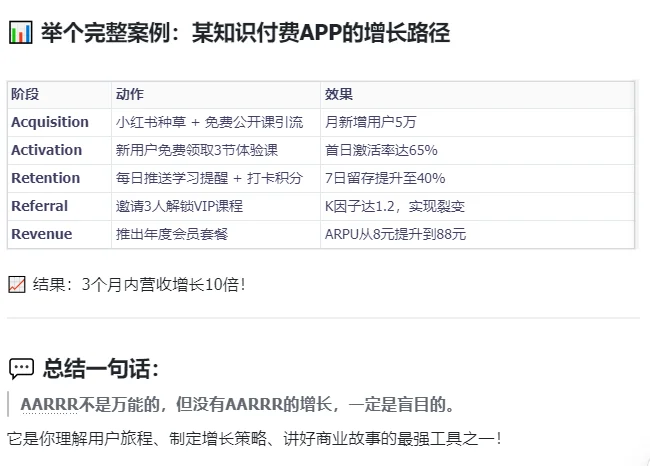This screenshot has height=466, width=650.
Task: Click the dotted-underlined AARRR term in the quote
Action: pyautogui.click(x=49, y=404)
